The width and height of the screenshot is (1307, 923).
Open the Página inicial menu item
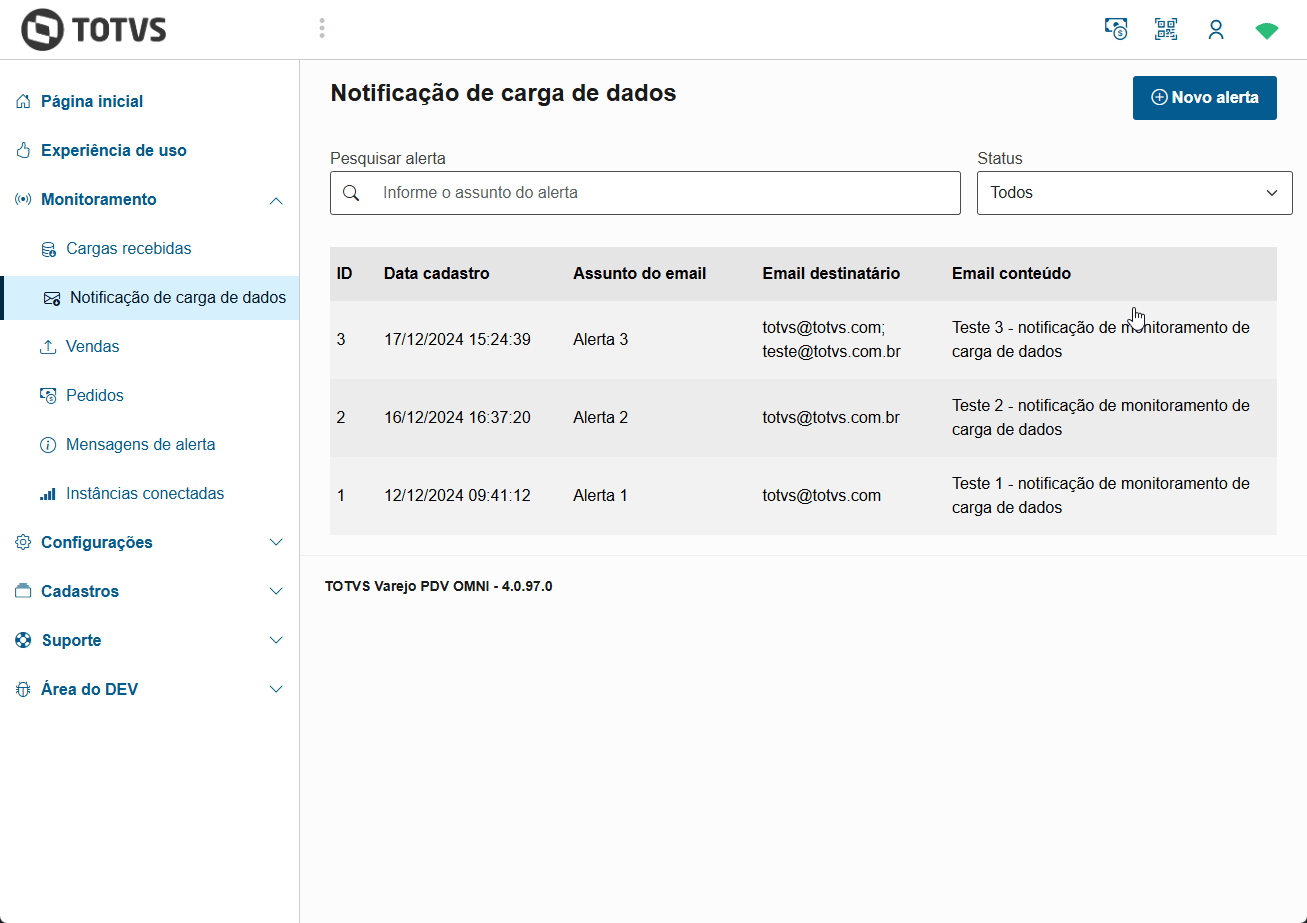click(x=91, y=101)
